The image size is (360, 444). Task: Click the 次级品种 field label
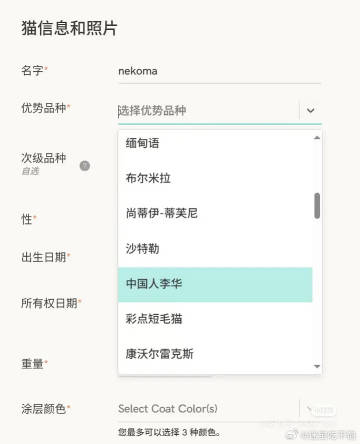pyautogui.click(x=43, y=158)
